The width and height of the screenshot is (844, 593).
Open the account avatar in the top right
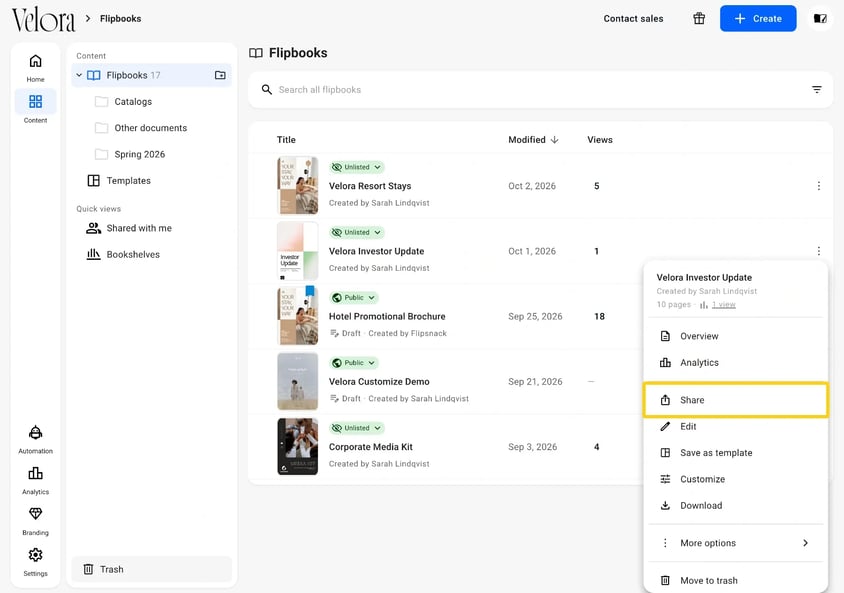pyautogui.click(x=820, y=18)
